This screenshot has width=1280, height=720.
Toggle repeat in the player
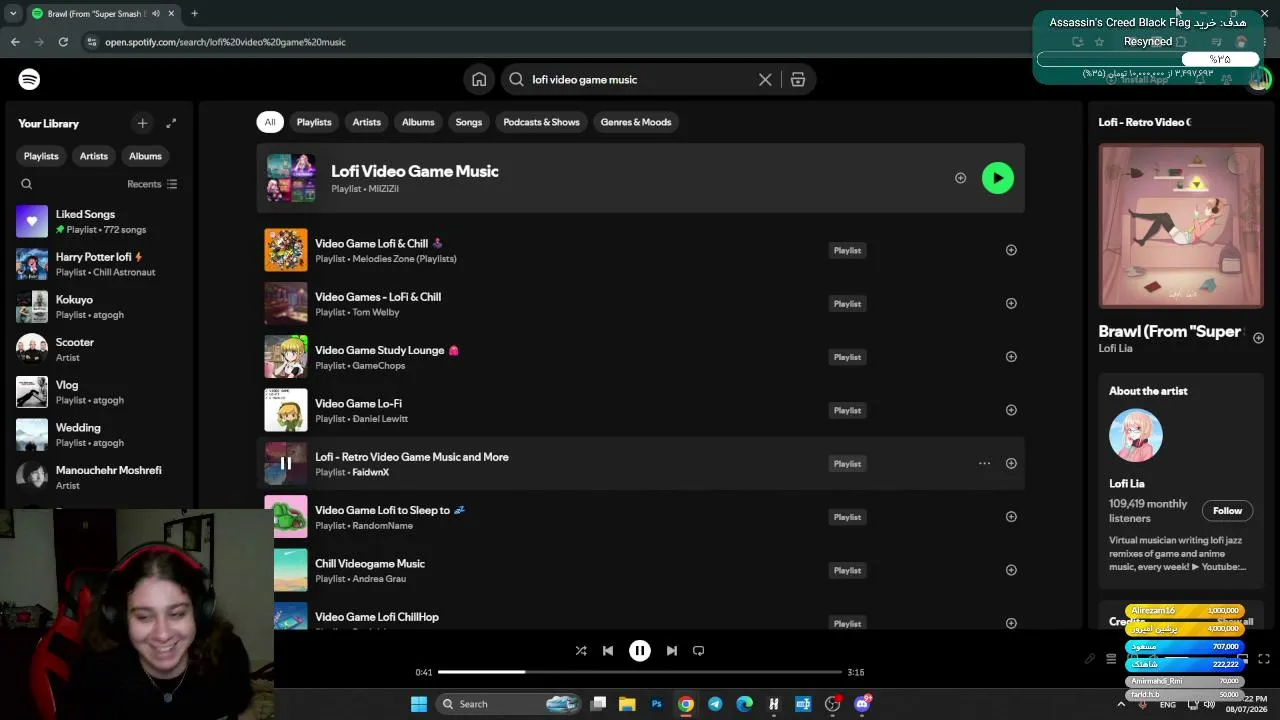click(699, 650)
